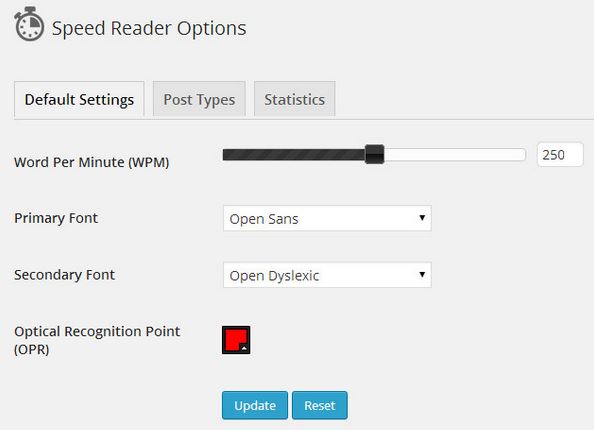Focus the WPM value field showing 250
The width and height of the screenshot is (594, 430).
(x=560, y=155)
